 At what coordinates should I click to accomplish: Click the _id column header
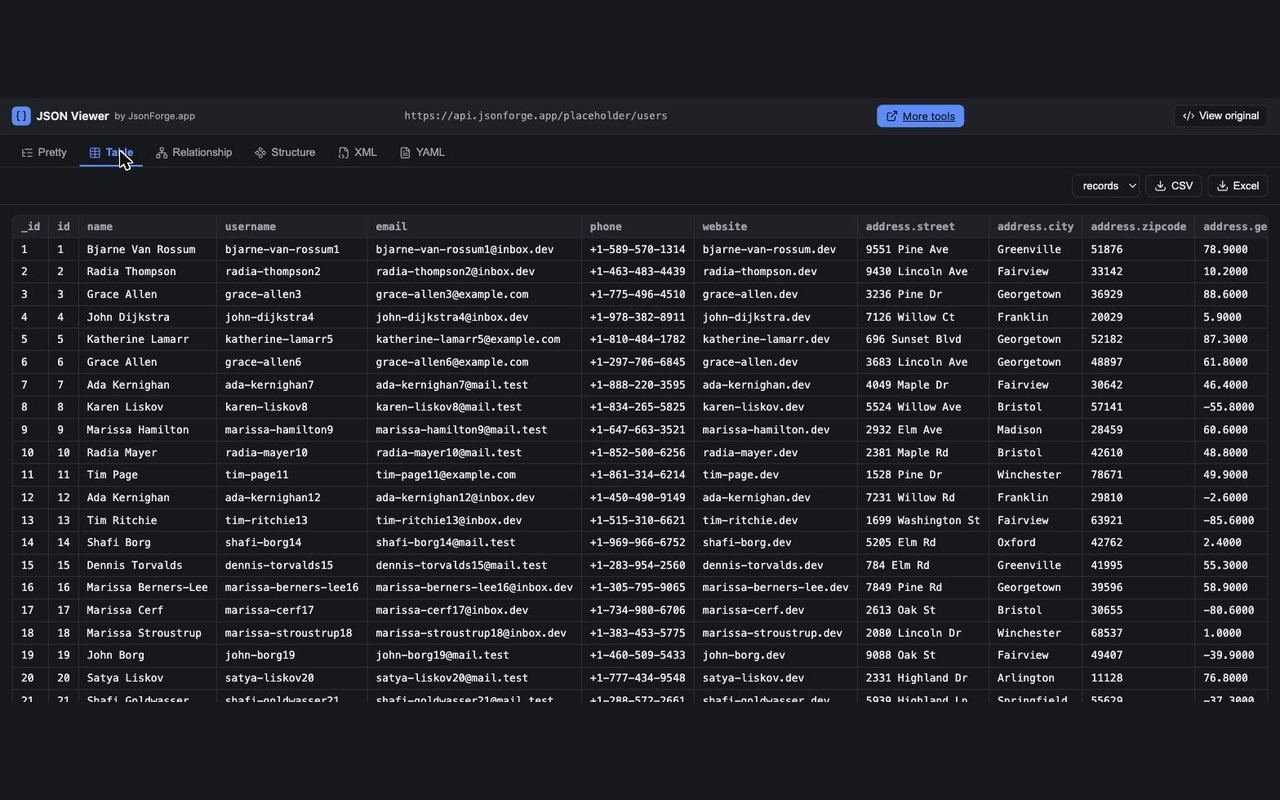coord(31,227)
